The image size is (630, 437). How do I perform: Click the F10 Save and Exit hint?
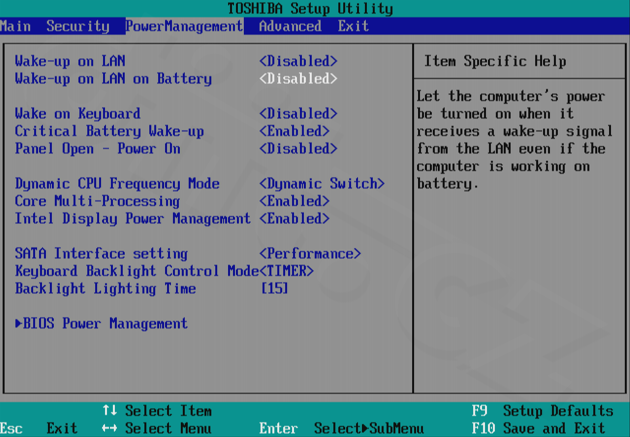pos(538,428)
